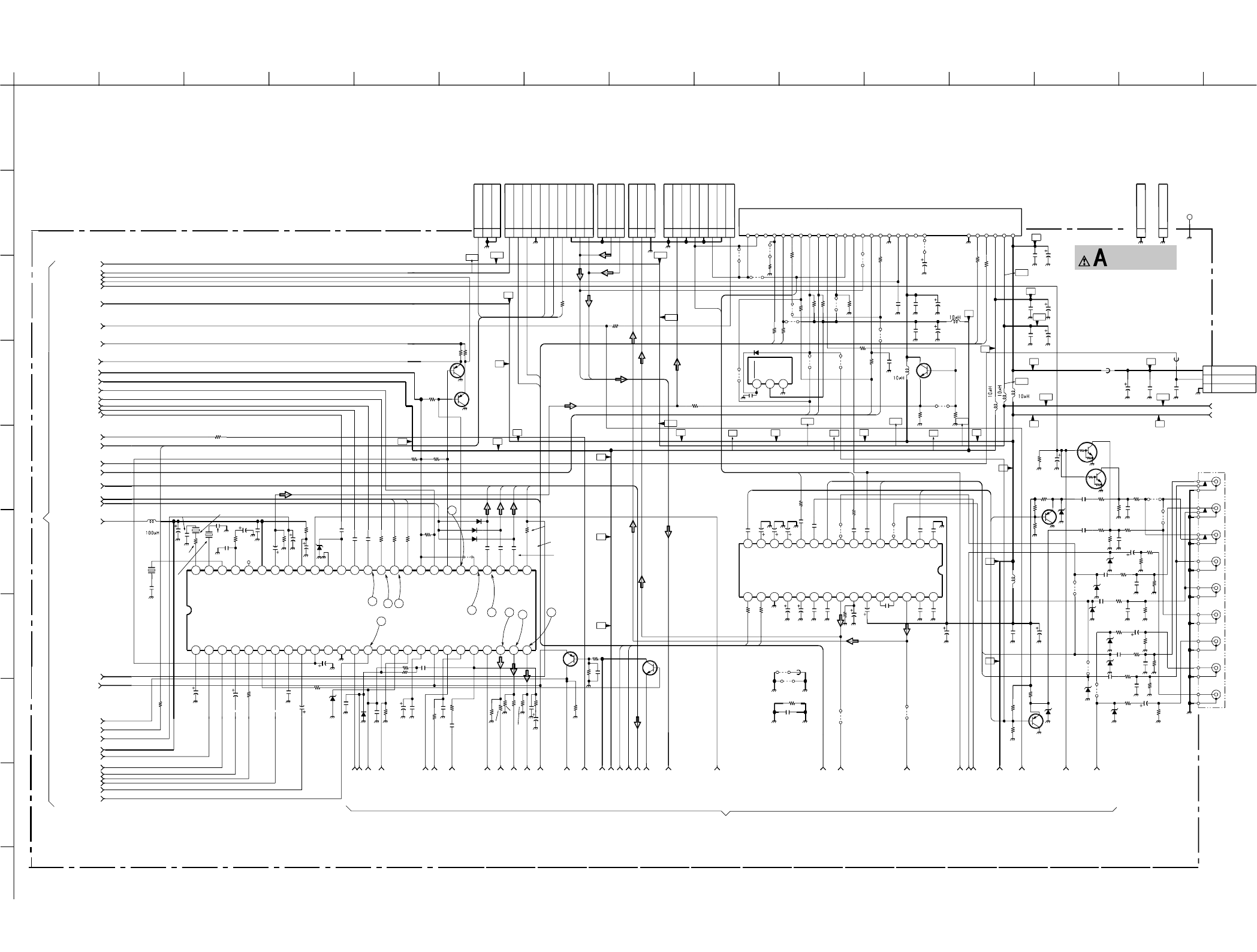Click the crystal symbol below the 100µH inductor
Image resolution: width=1257 pixels, height=952 pixels.
[x=151, y=570]
